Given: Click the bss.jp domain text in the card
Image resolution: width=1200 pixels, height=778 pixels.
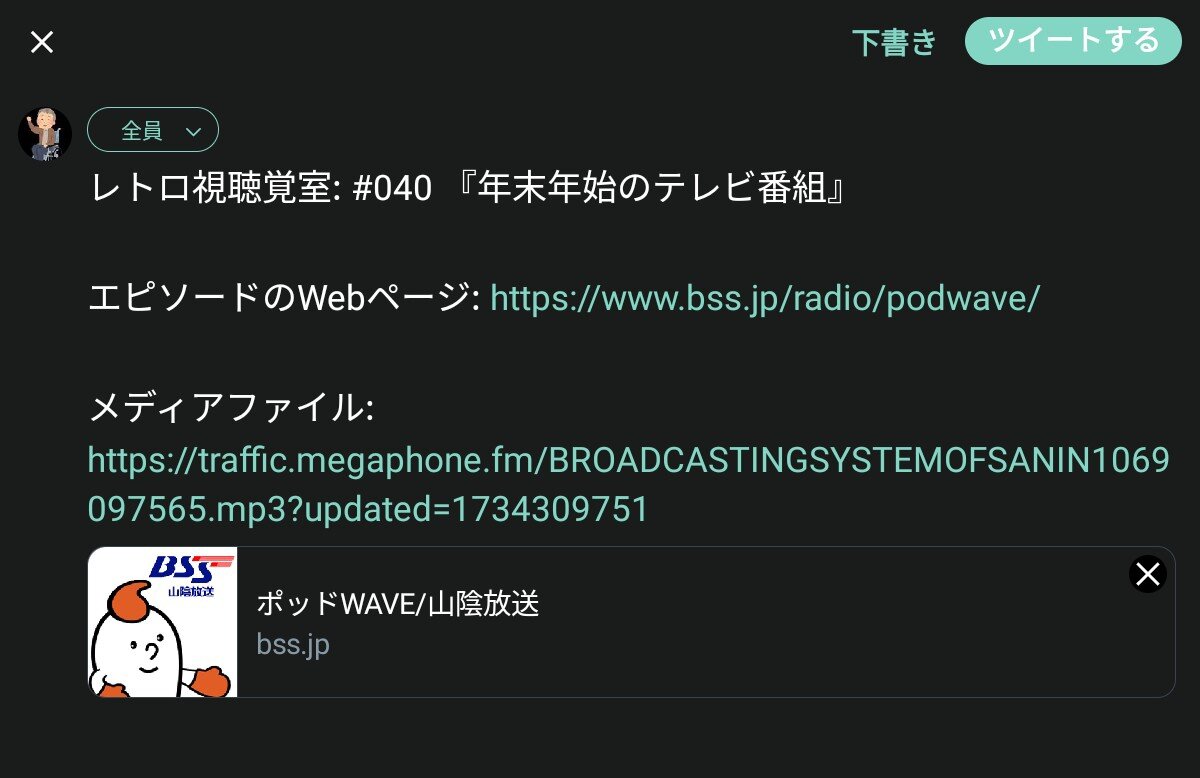Looking at the screenshot, I should (293, 645).
